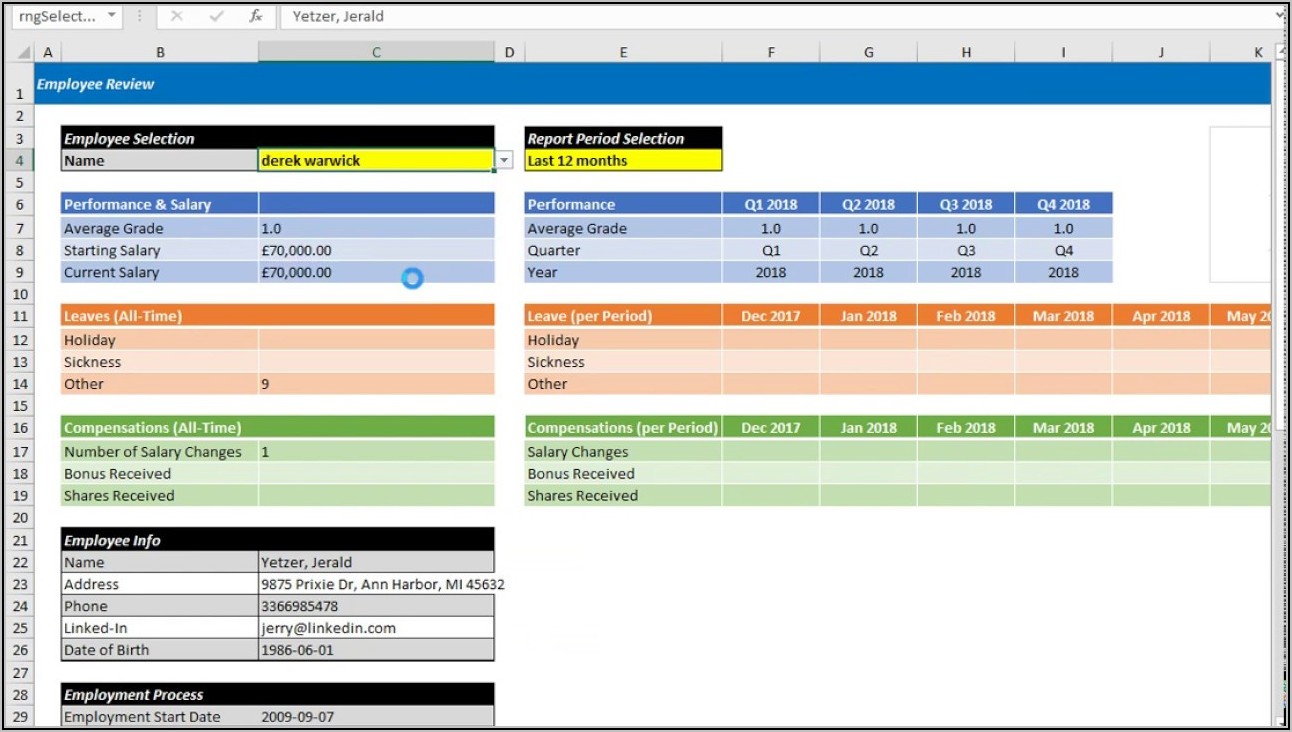The height and width of the screenshot is (732, 1292).
Task: Select the 'Last 12 months' report period cell
Action: (x=622, y=160)
